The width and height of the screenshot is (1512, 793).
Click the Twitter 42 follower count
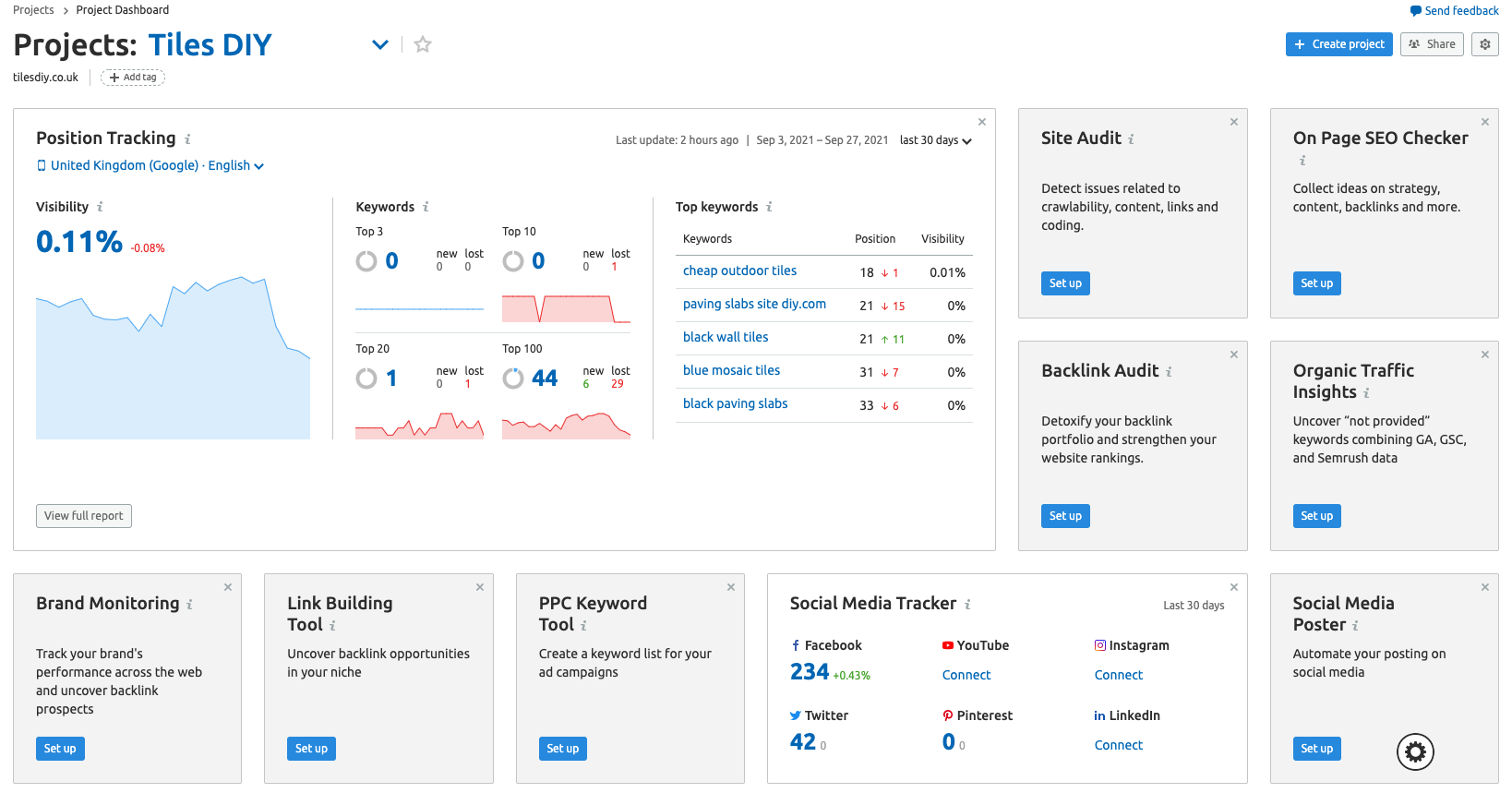click(803, 742)
